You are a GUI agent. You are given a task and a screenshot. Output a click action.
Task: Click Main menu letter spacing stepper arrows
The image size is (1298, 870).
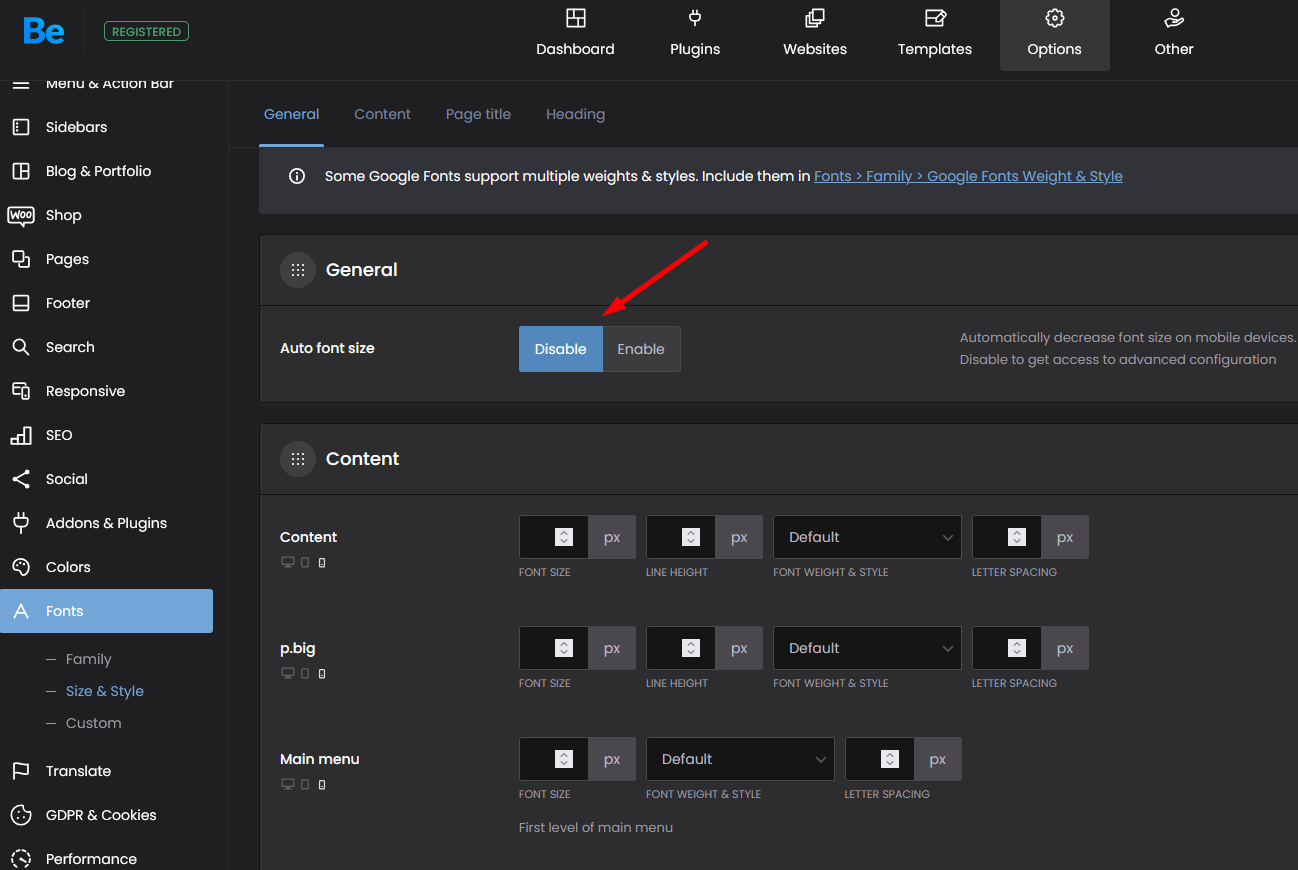[x=890, y=759]
